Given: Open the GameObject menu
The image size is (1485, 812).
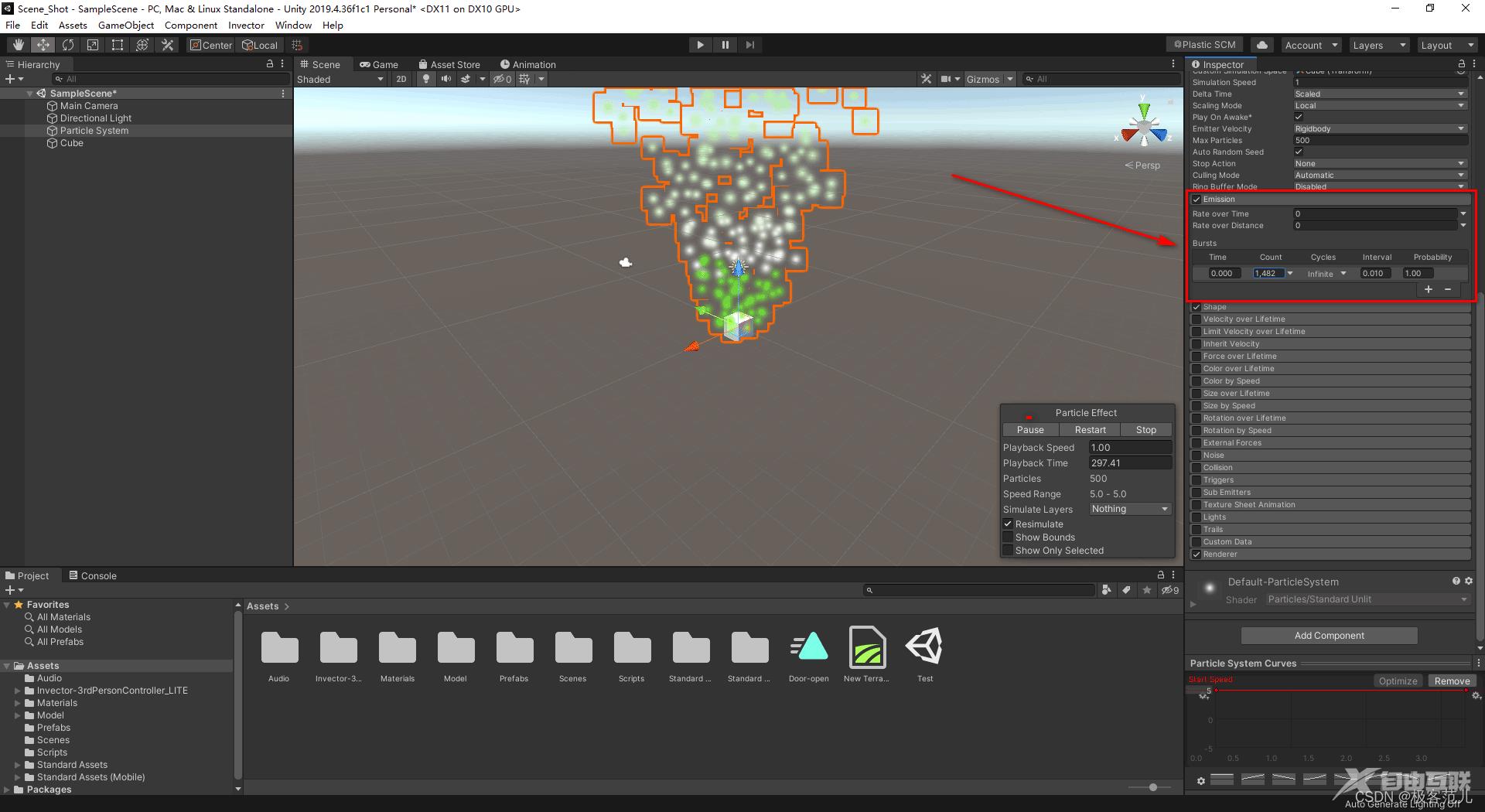Looking at the screenshot, I should (x=126, y=26).
